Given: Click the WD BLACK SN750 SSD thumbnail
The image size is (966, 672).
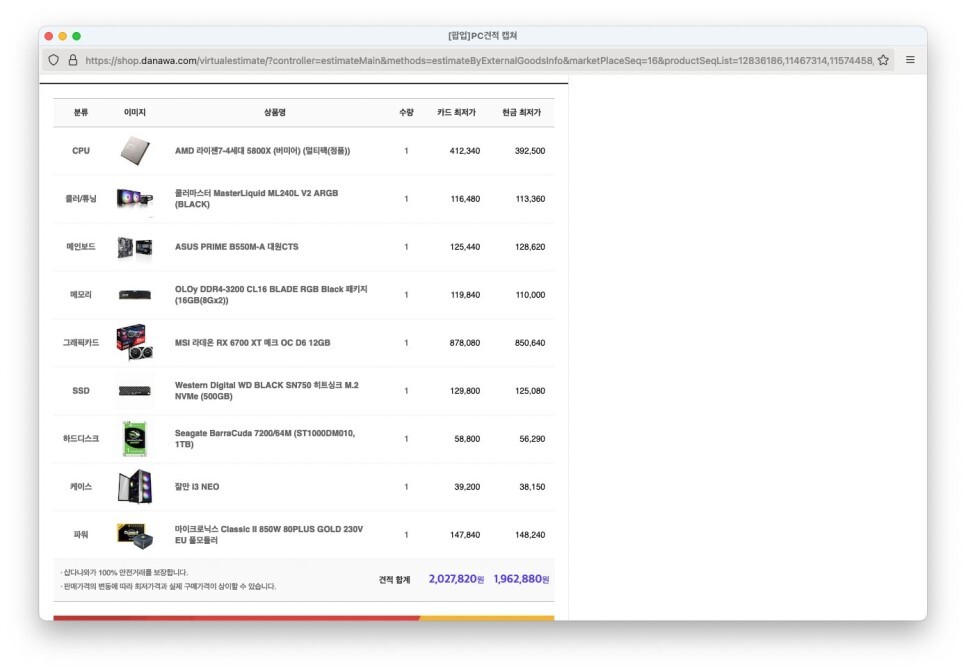Looking at the screenshot, I should coord(135,391).
